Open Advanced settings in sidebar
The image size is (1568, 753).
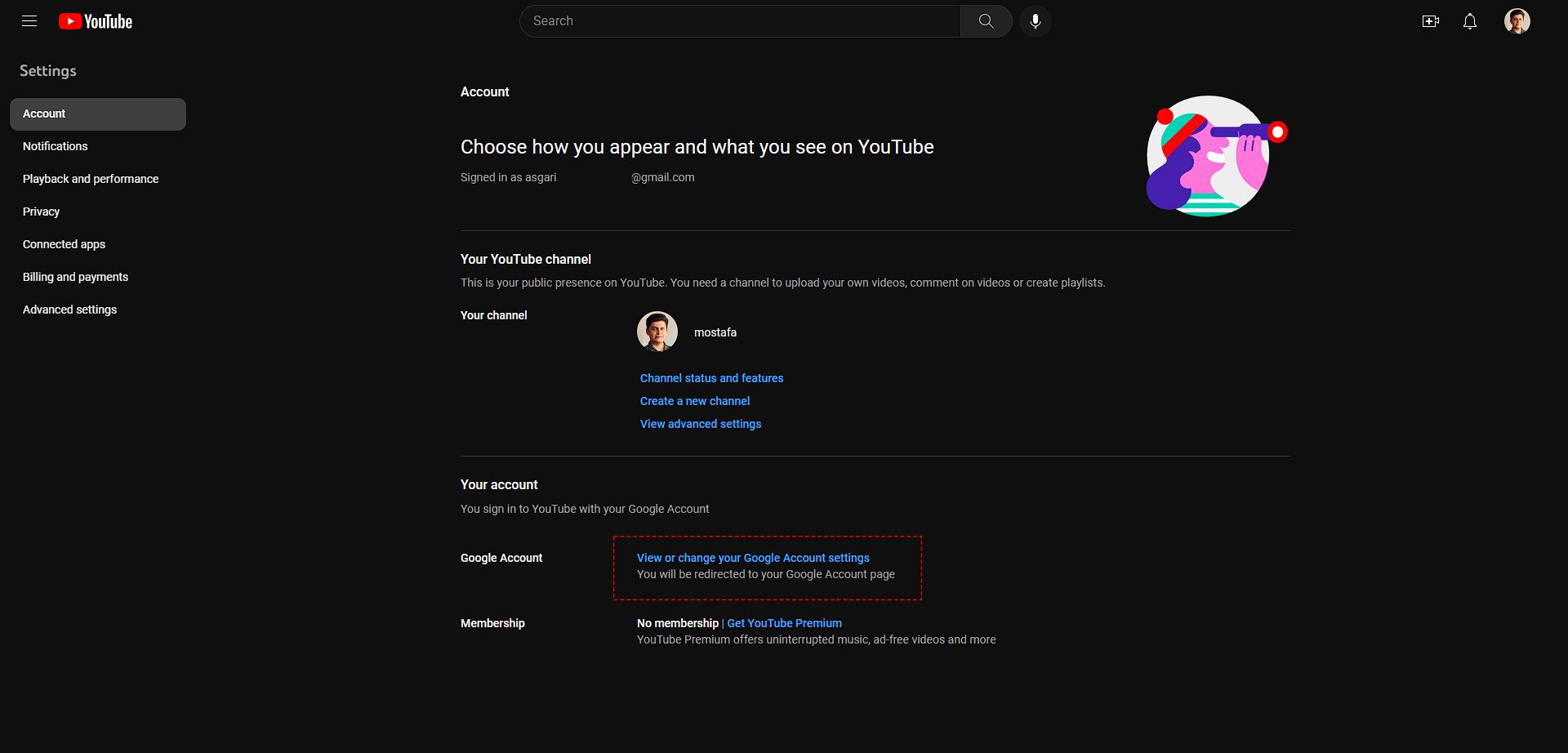(x=98, y=310)
